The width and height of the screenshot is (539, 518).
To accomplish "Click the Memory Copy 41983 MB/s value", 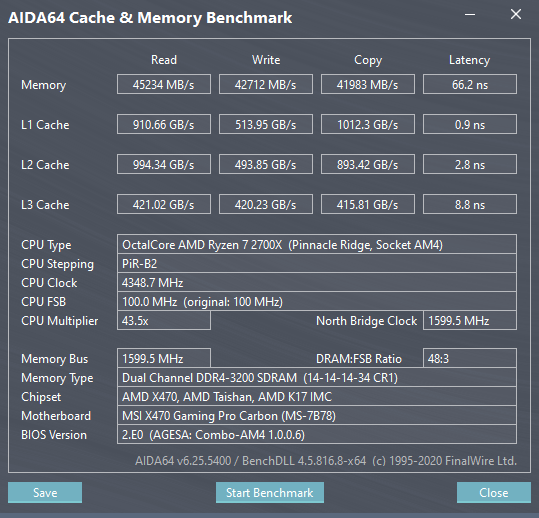I will [x=368, y=84].
